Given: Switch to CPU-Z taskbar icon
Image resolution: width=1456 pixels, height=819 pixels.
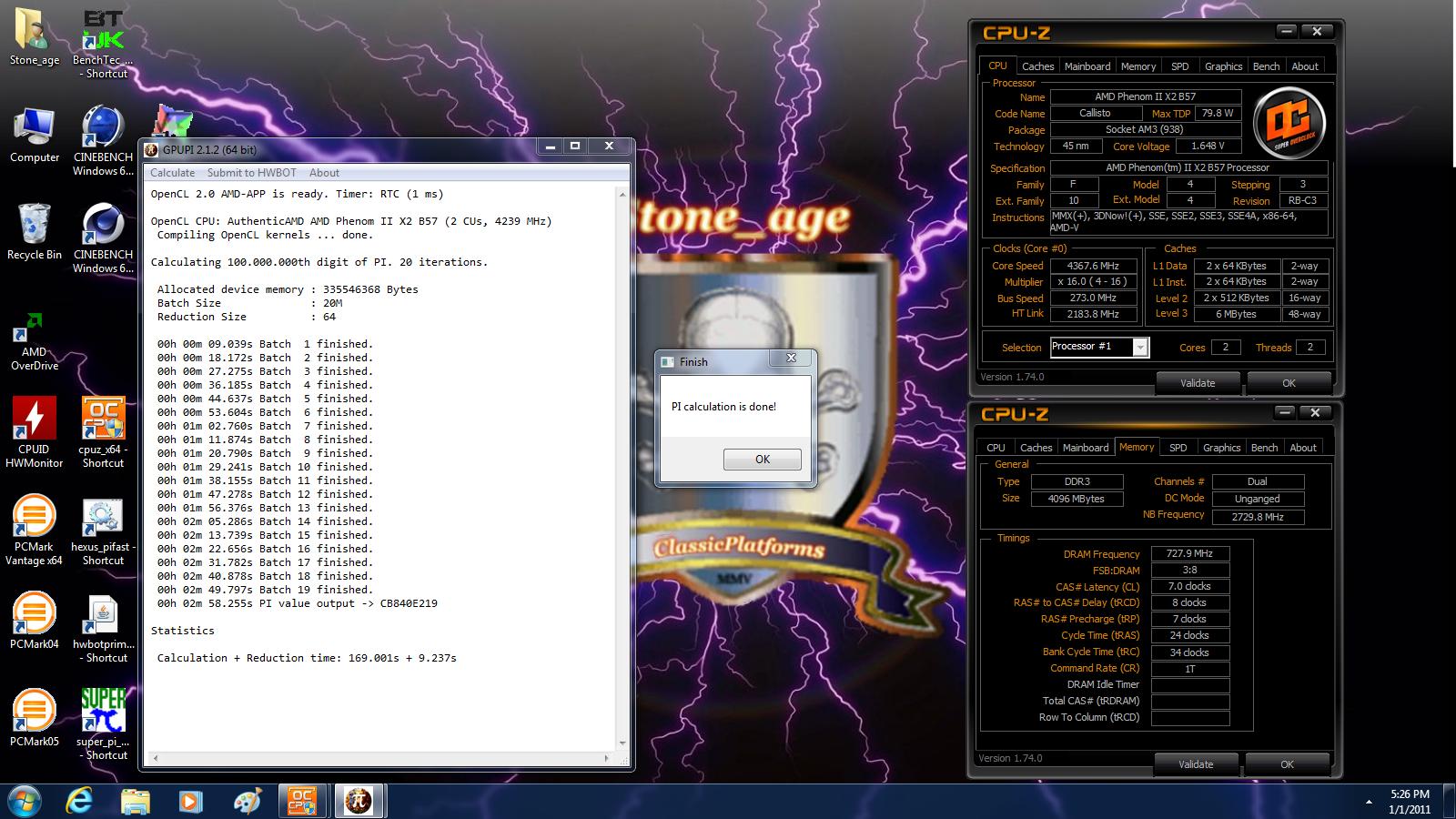Looking at the screenshot, I should click(302, 801).
